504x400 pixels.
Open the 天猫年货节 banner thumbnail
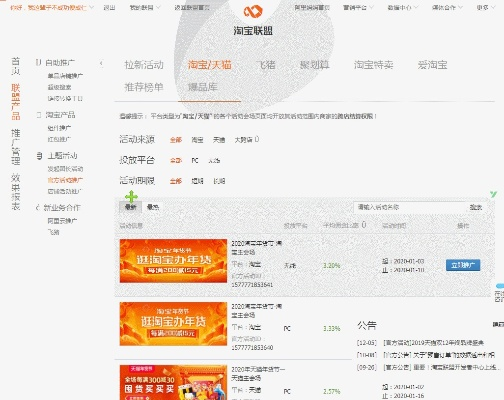coord(173,382)
